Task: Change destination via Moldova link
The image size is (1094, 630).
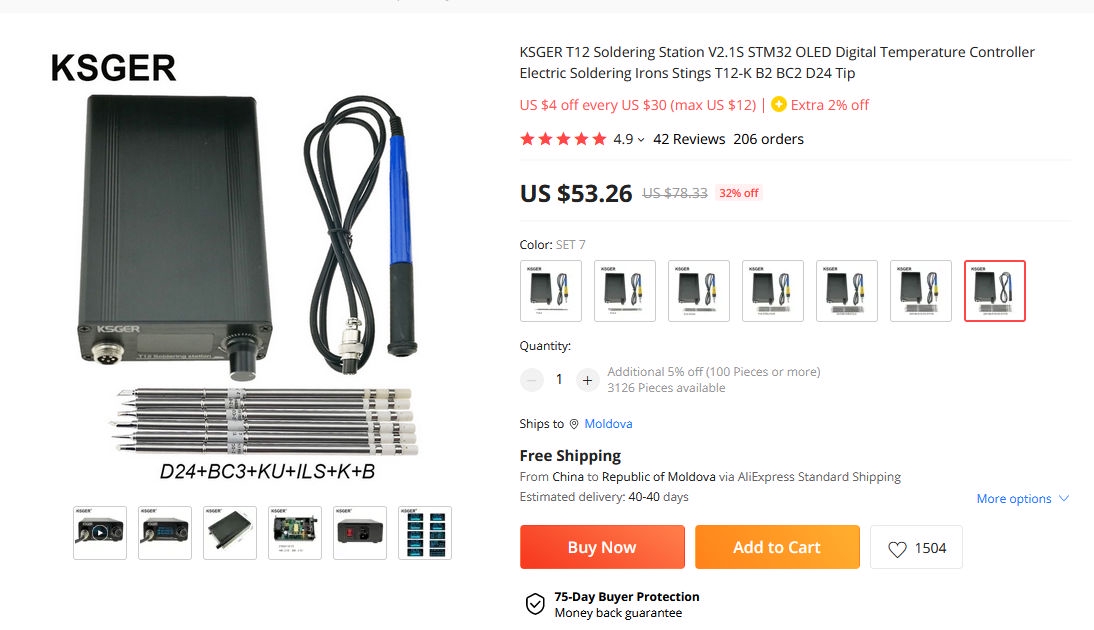Action: point(608,424)
